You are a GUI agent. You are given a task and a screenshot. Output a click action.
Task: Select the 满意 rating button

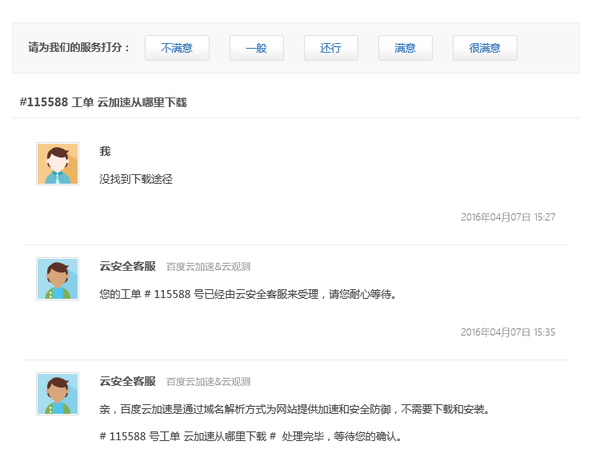point(405,48)
